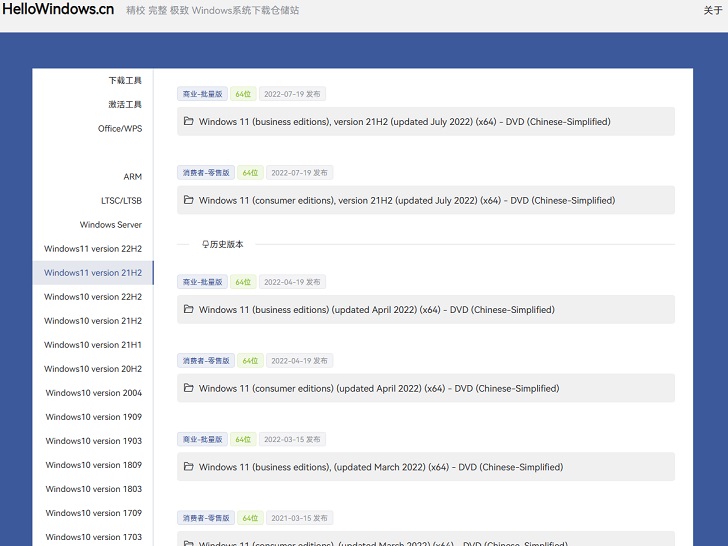Click 消费者-零售版 tag dated 2021-03-15
Viewport: 728px width, 546px height.
[206, 518]
